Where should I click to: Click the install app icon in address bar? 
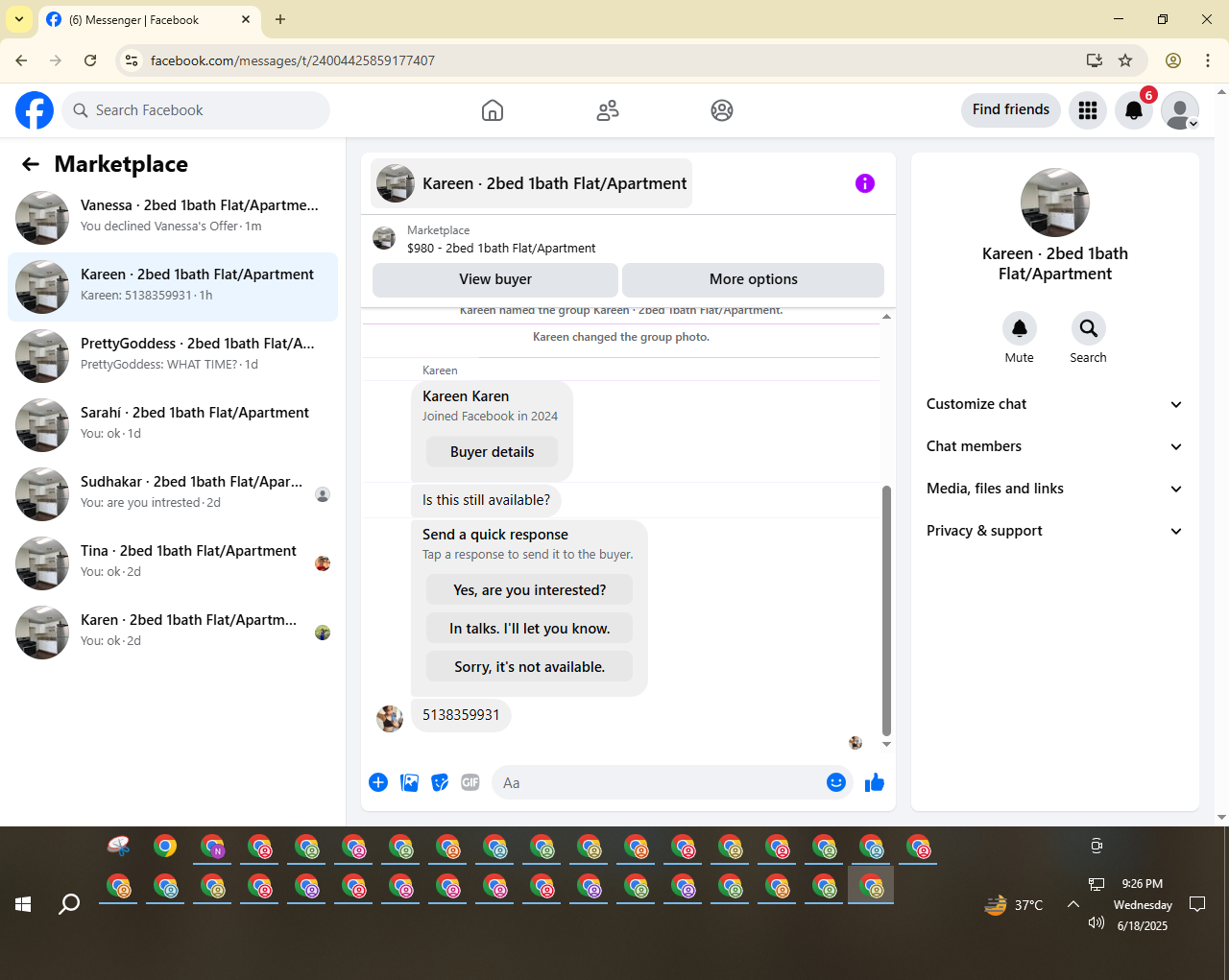coord(1095,60)
